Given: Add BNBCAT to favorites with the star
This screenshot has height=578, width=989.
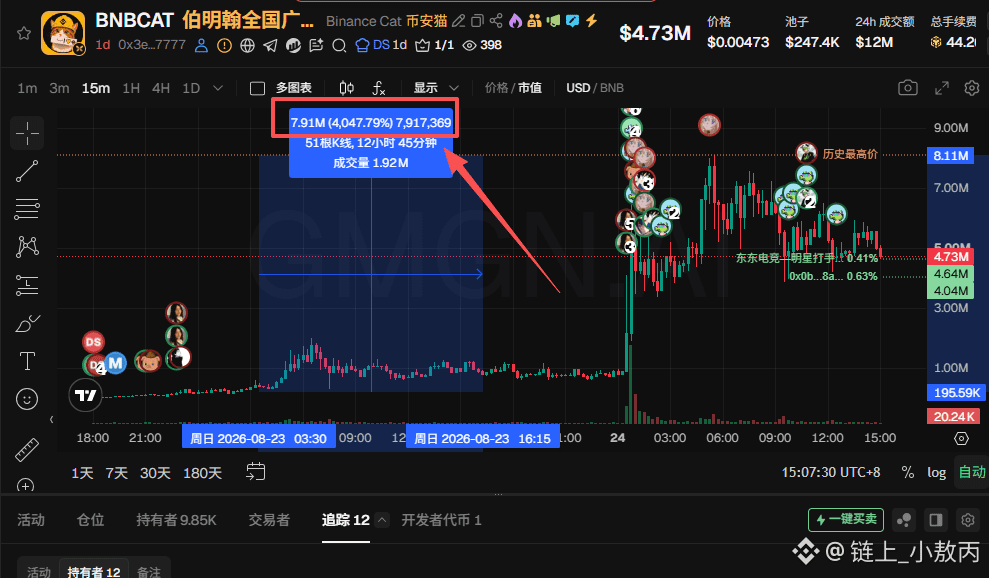Looking at the screenshot, I should pyautogui.click(x=24, y=33).
